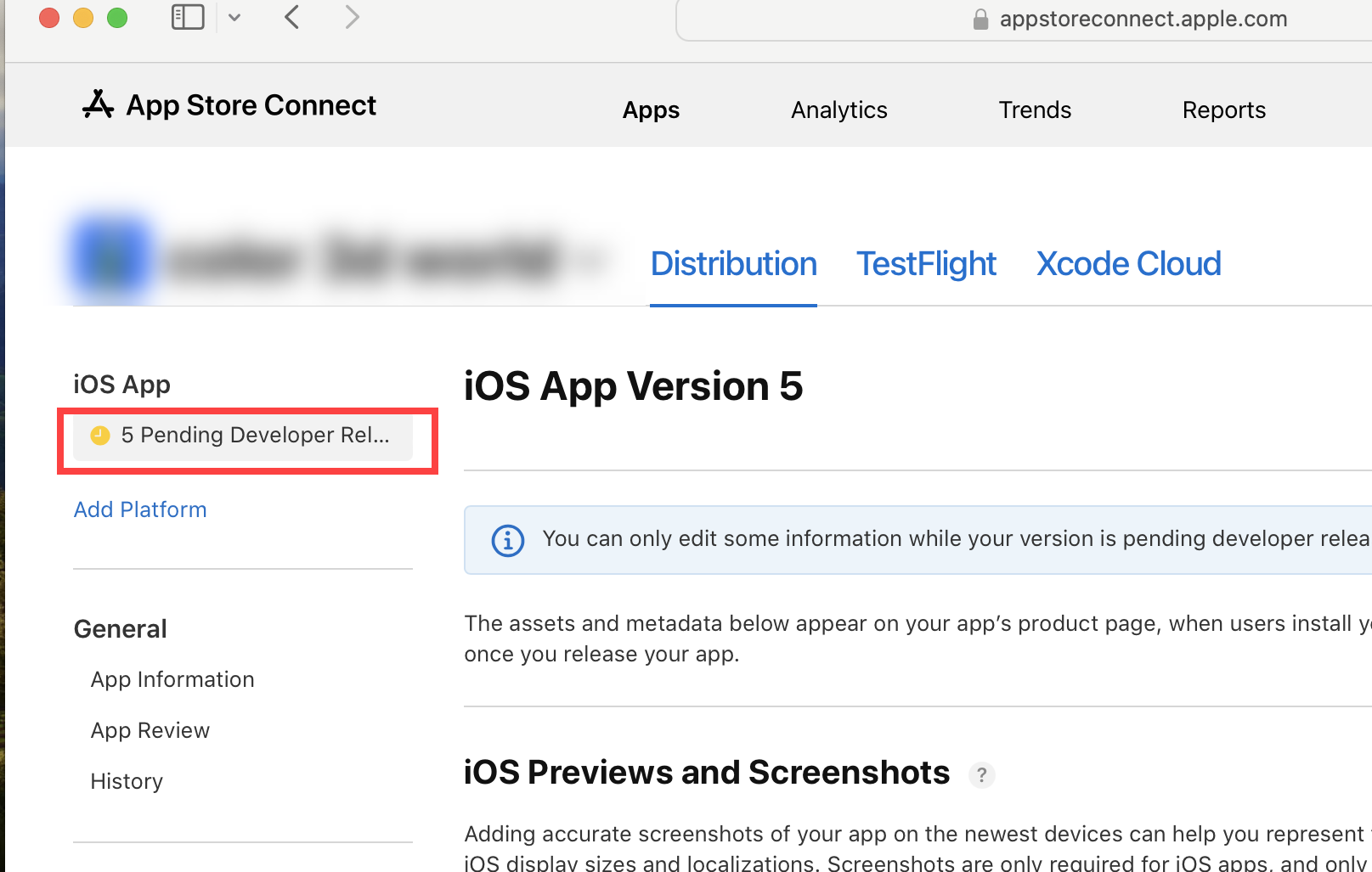Viewport: 1372px width, 872px height.
Task: Click the Add Platform link
Action: [140, 509]
